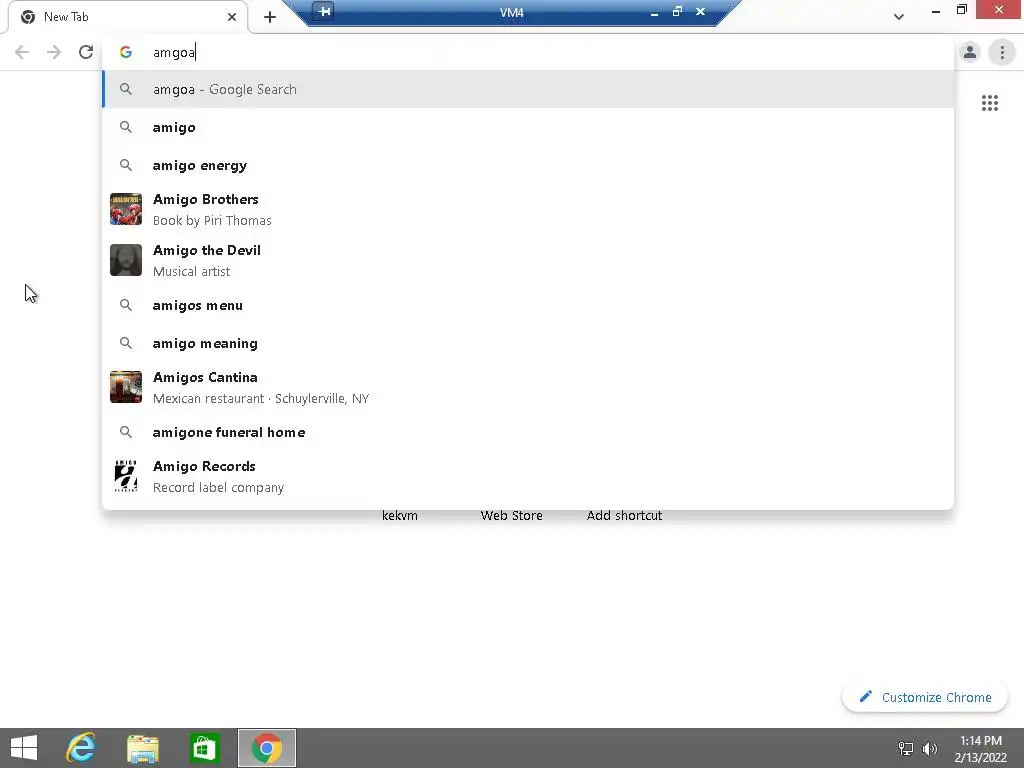The image size is (1024, 768).
Task: Select the Amigo the Devil musical artist suggestion
Action: [528, 261]
